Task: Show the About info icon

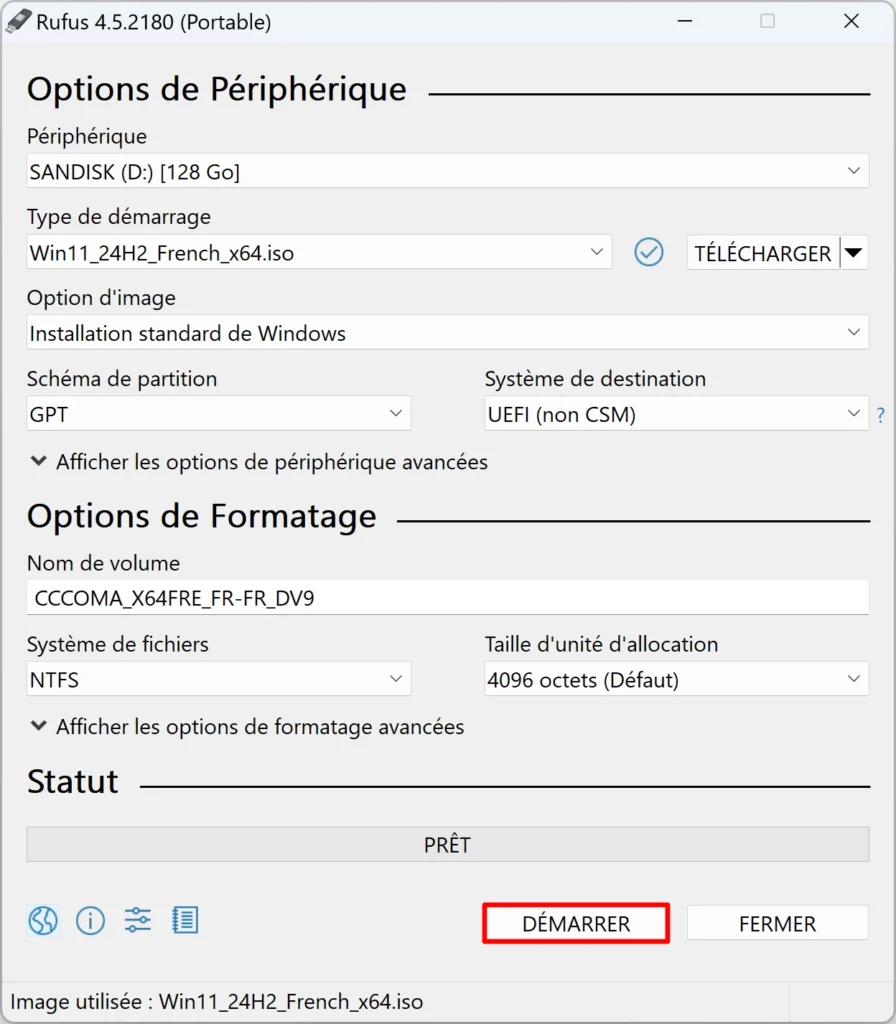Action: coord(90,921)
